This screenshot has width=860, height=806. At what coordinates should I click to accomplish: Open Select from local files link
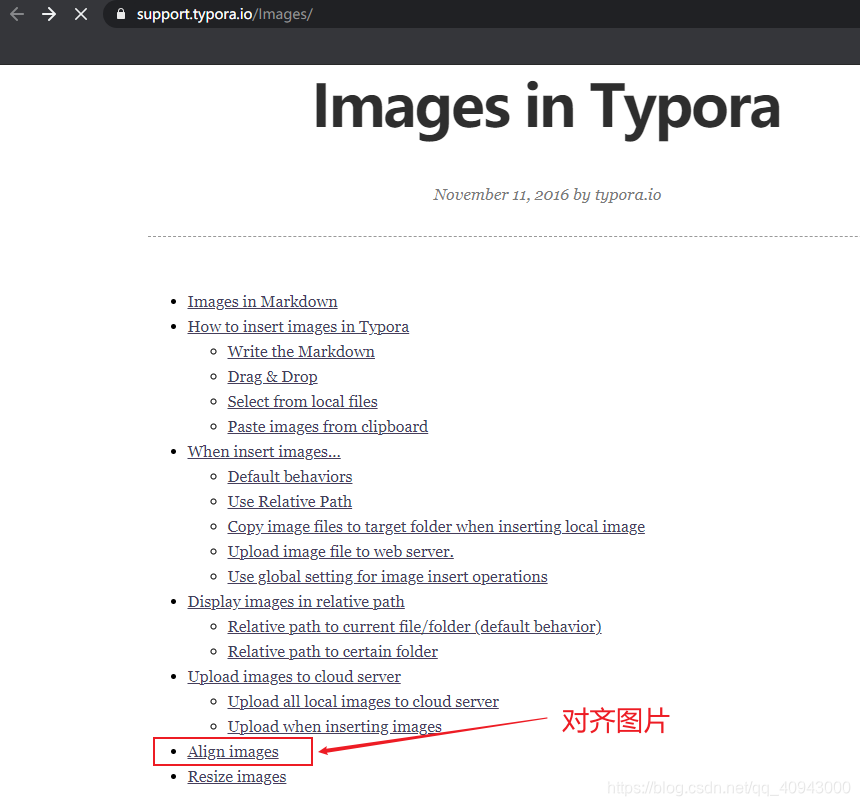303,401
